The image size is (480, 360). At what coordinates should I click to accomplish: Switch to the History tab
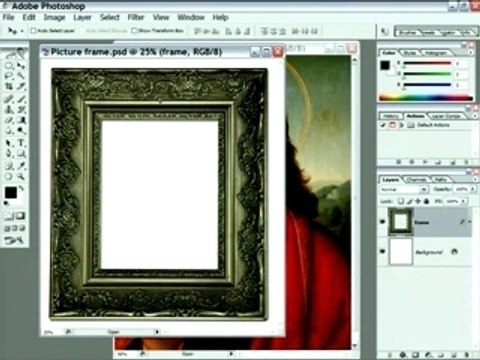[390, 116]
